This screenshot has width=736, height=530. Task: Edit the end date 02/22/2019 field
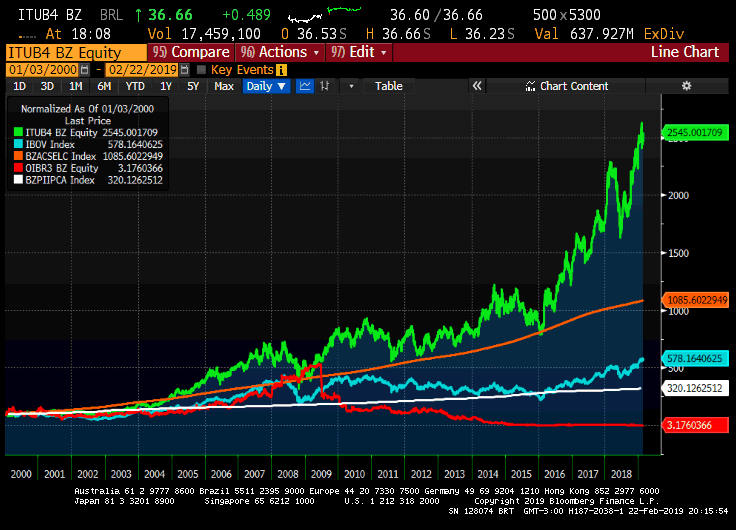click(x=143, y=70)
